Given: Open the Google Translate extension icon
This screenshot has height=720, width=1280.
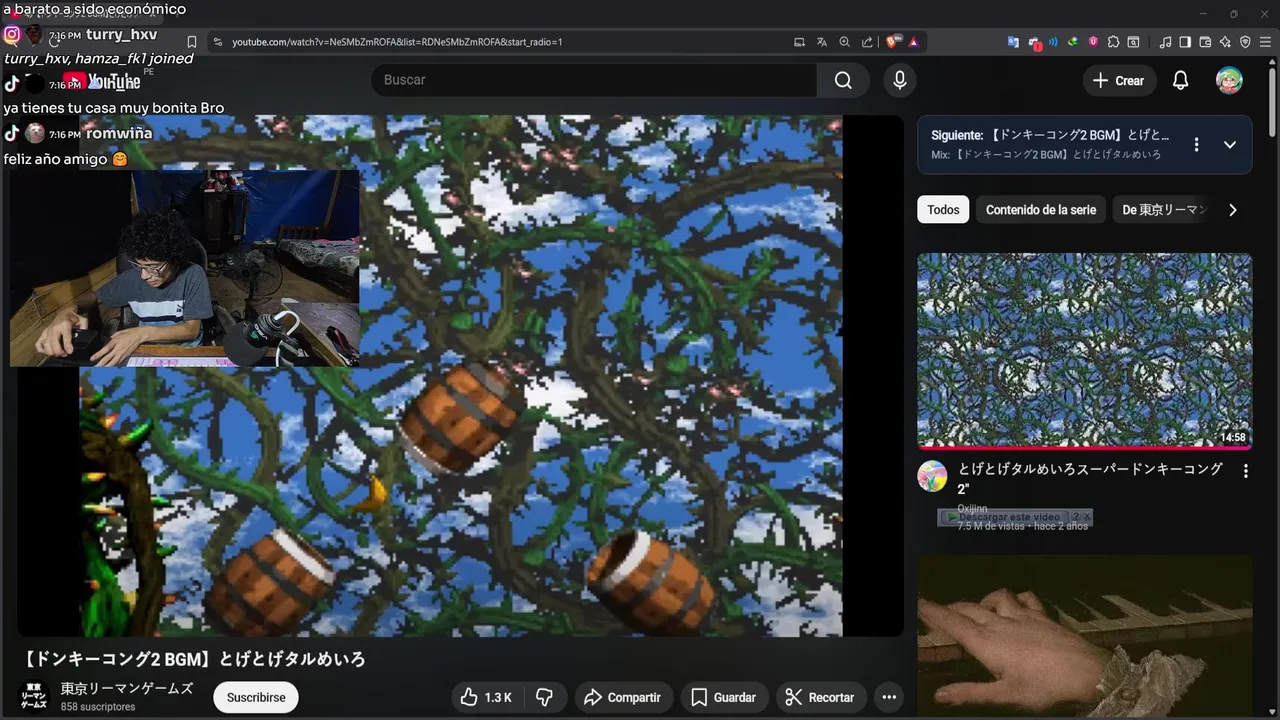Looking at the screenshot, I should (1013, 42).
